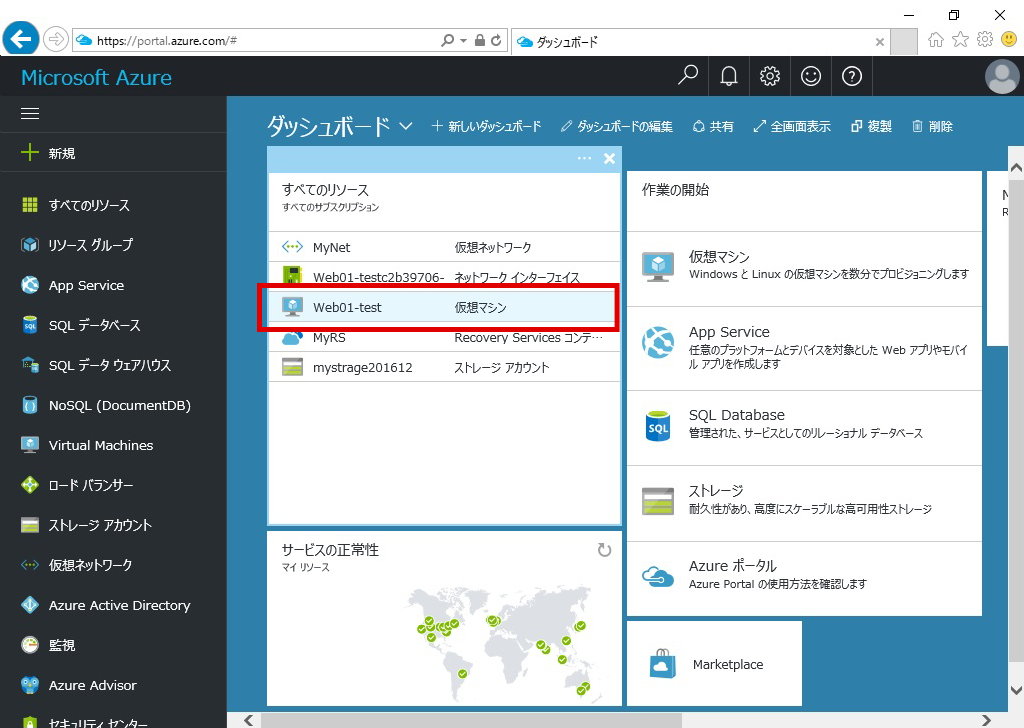Image resolution: width=1024 pixels, height=728 pixels.
Task: Open browser tools gear icon
Action: (985, 40)
